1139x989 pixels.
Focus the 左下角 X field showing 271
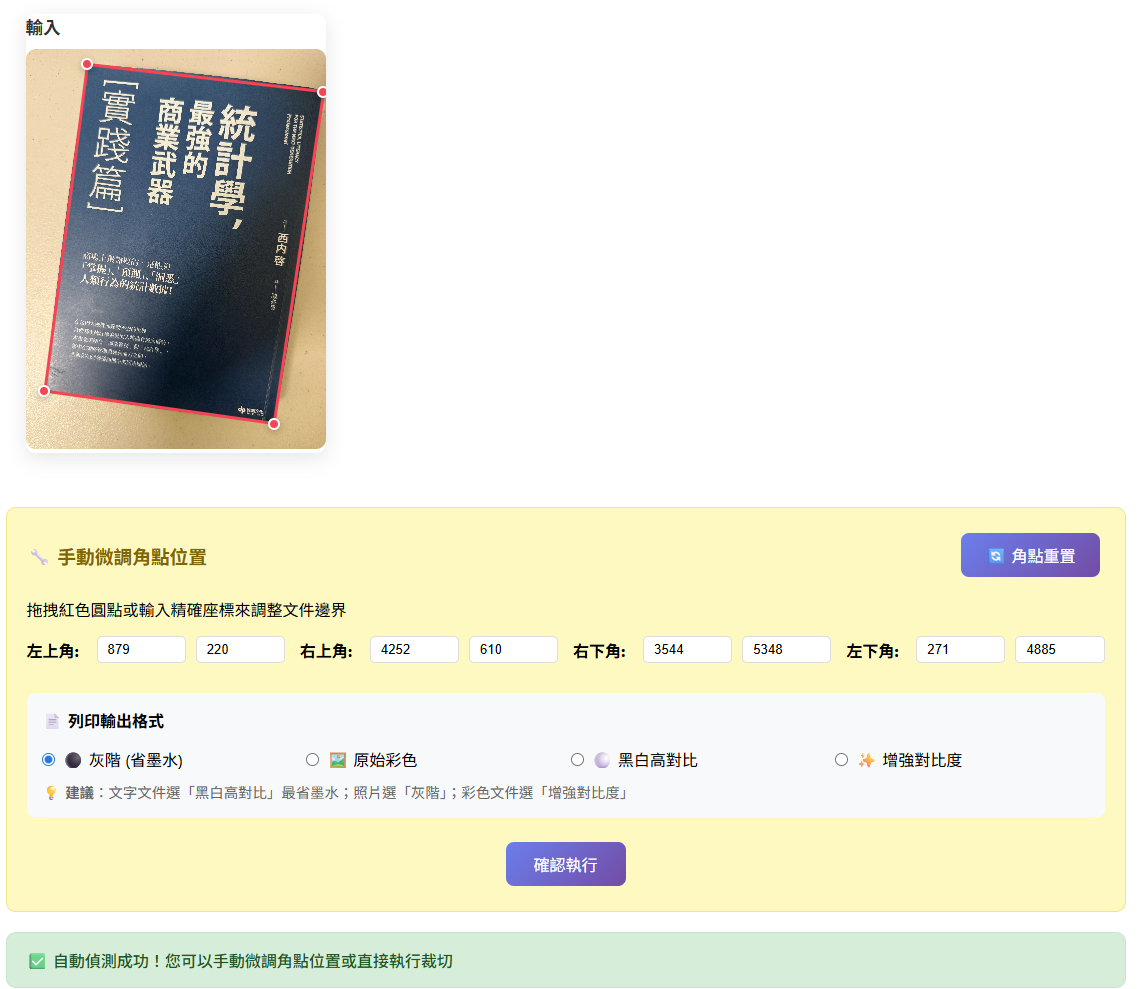pyautogui.click(x=960, y=649)
